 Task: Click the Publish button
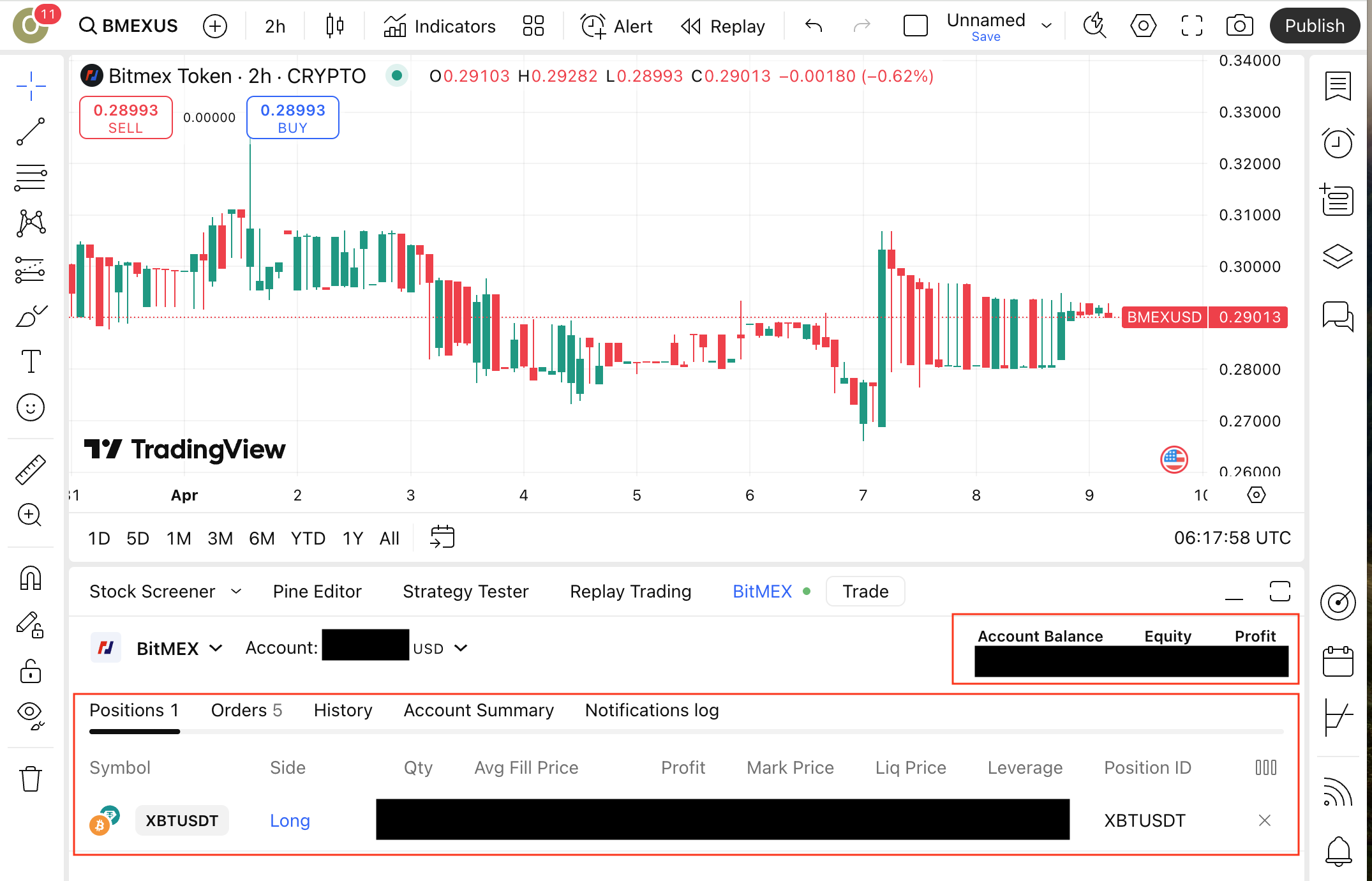point(1315,26)
